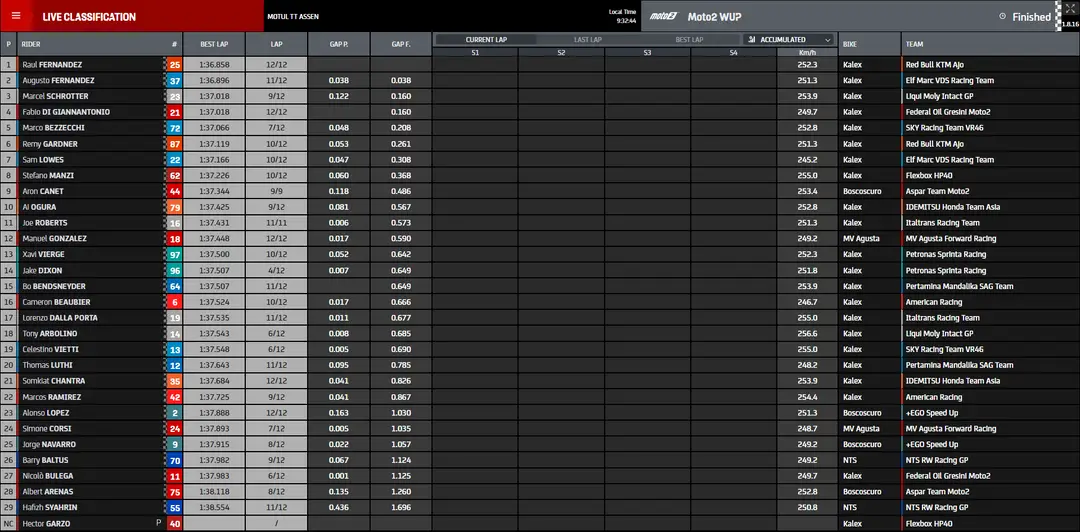Click the GAP F. column header

pos(401,44)
